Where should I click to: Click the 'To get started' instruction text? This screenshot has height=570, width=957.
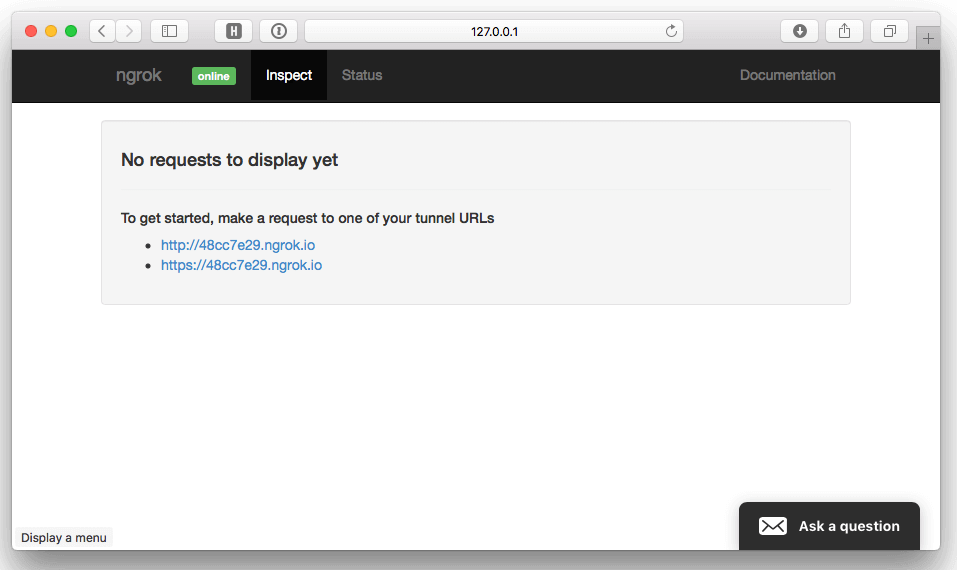[308, 218]
